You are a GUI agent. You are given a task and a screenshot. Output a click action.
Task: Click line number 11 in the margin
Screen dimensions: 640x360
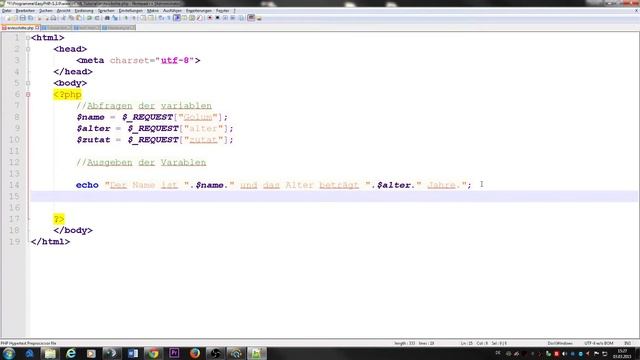(14, 151)
